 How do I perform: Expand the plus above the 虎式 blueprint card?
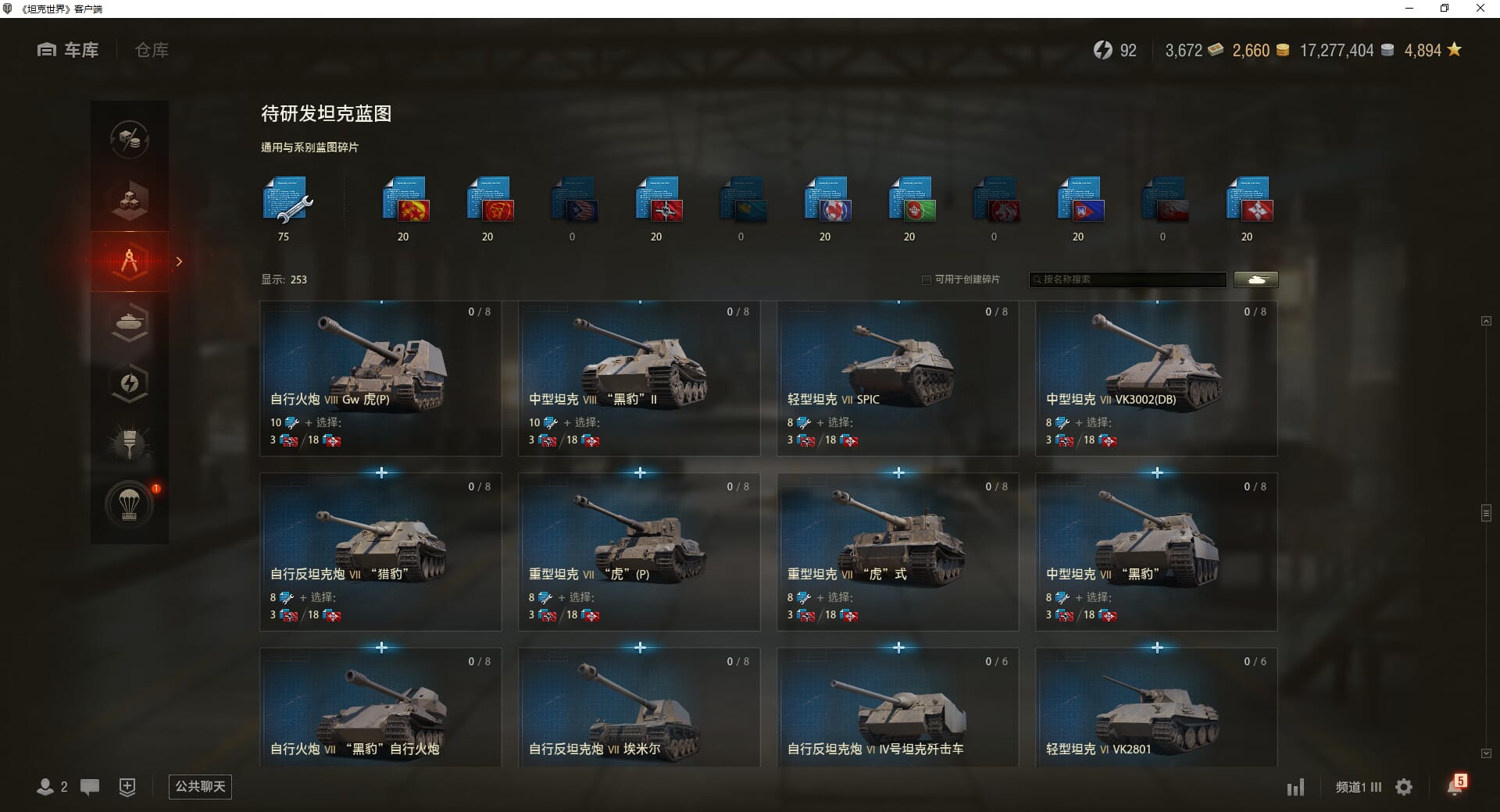[898, 472]
